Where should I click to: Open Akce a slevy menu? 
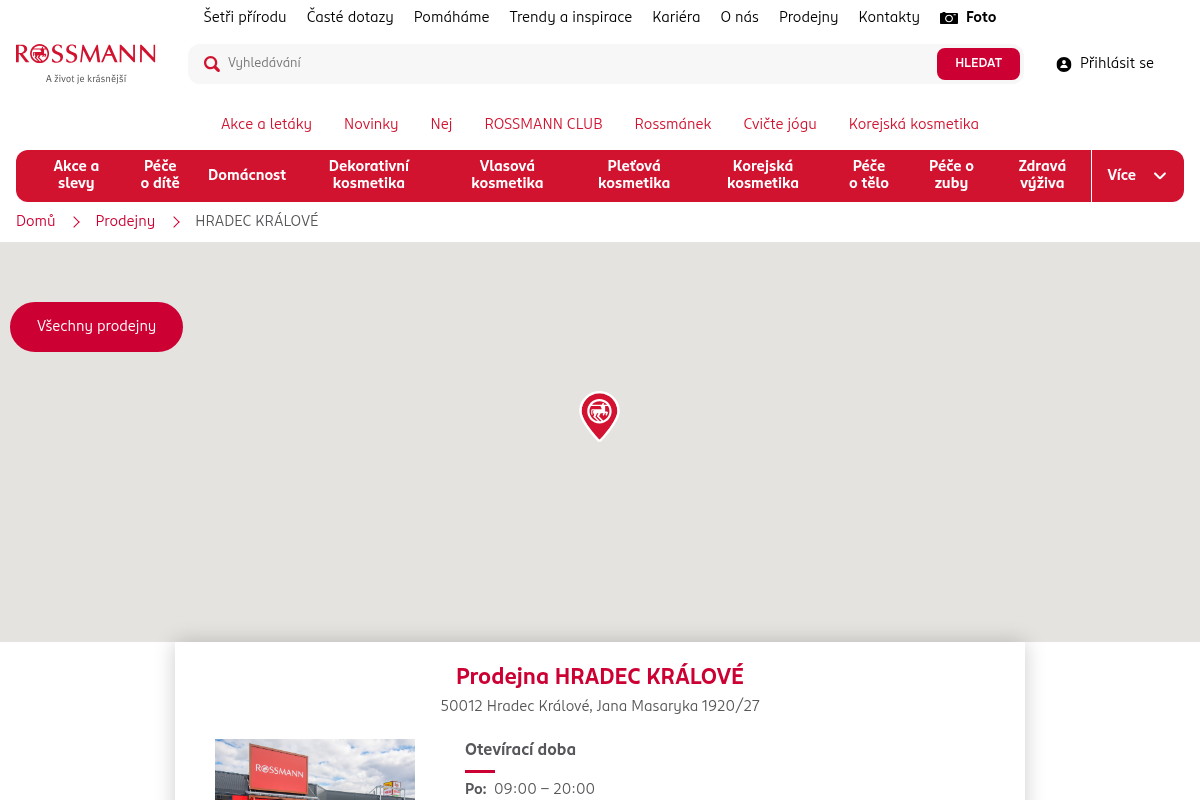[x=76, y=175]
